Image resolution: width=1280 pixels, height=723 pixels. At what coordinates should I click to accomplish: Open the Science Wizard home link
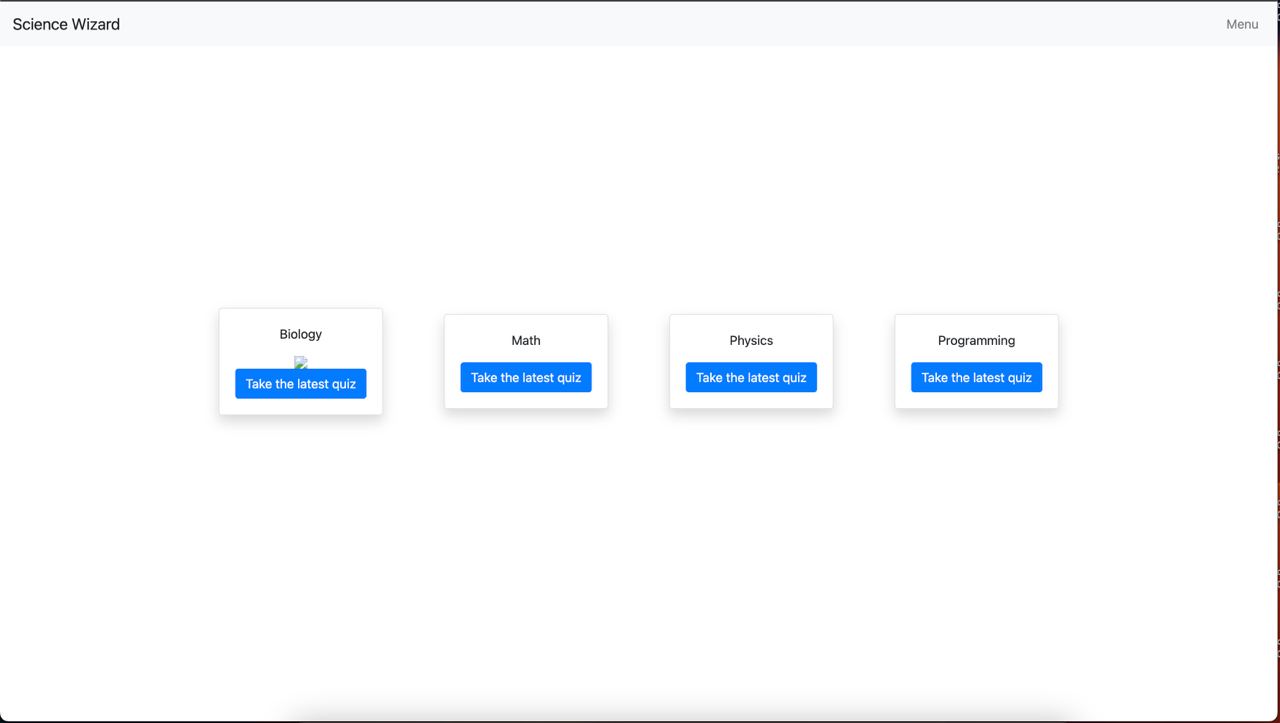[66, 24]
